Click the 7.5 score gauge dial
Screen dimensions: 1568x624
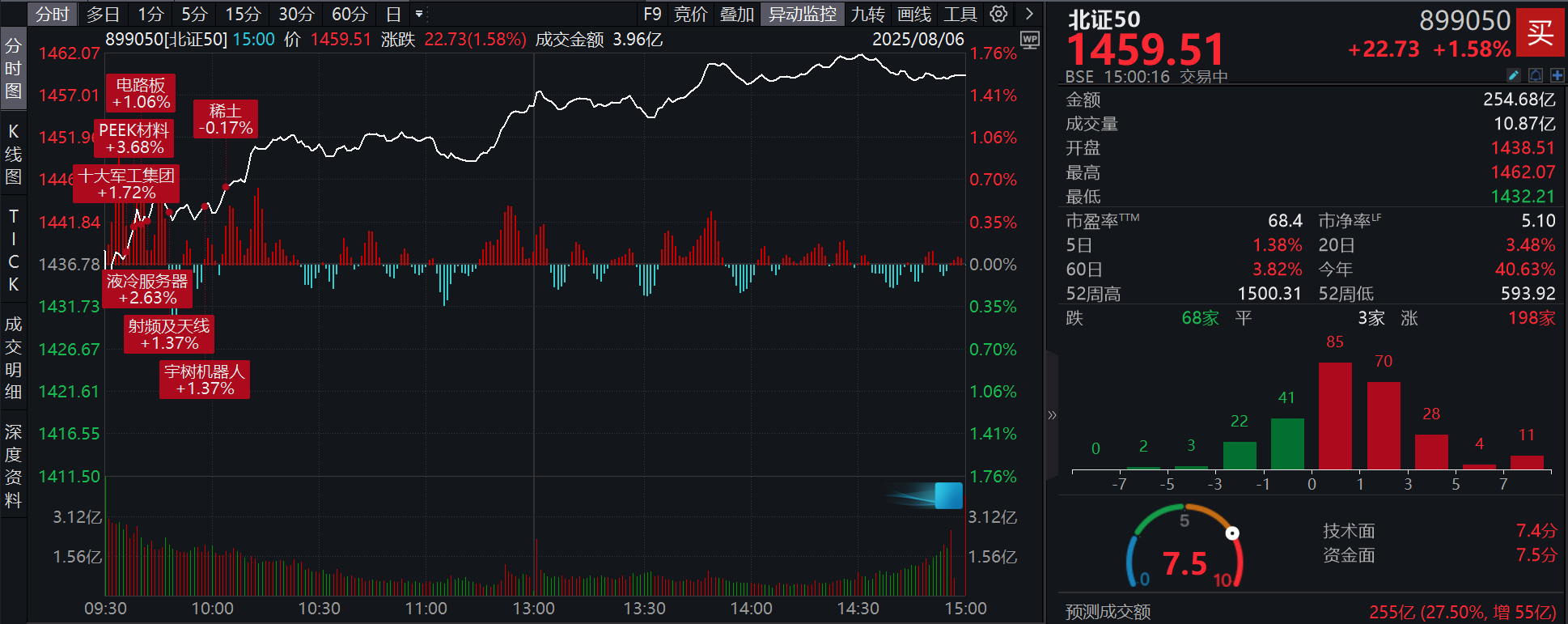1184,547
